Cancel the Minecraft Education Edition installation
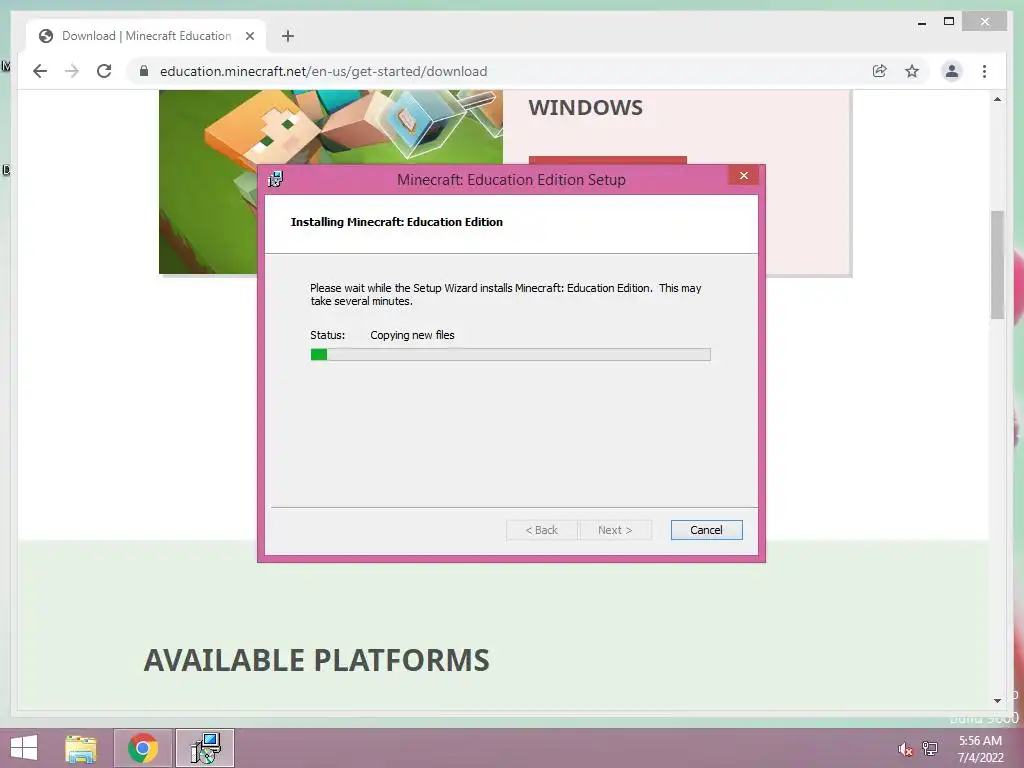 coord(706,530)
